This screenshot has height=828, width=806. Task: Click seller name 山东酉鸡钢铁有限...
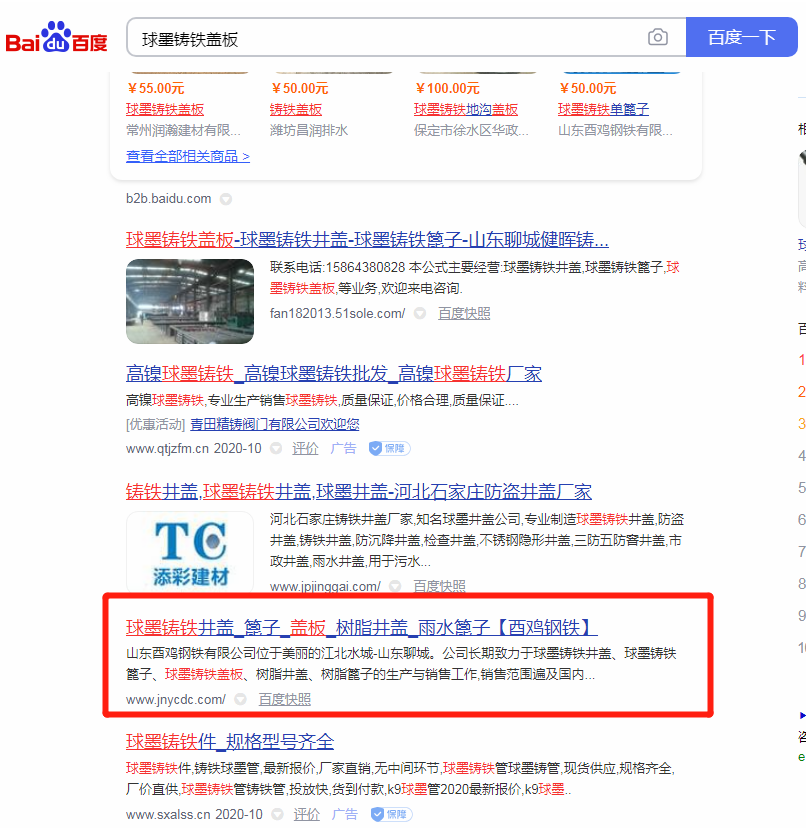[x=615, y=130]
